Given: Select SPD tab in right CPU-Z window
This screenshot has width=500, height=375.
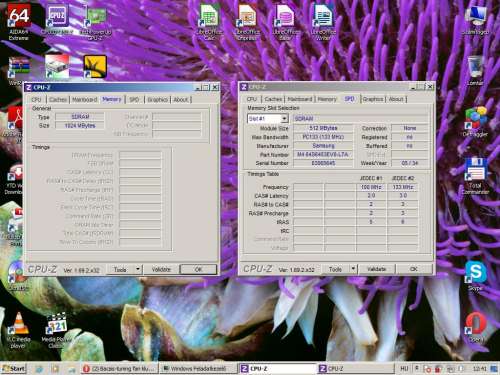Looking at the screenshot, I should 349,99.
